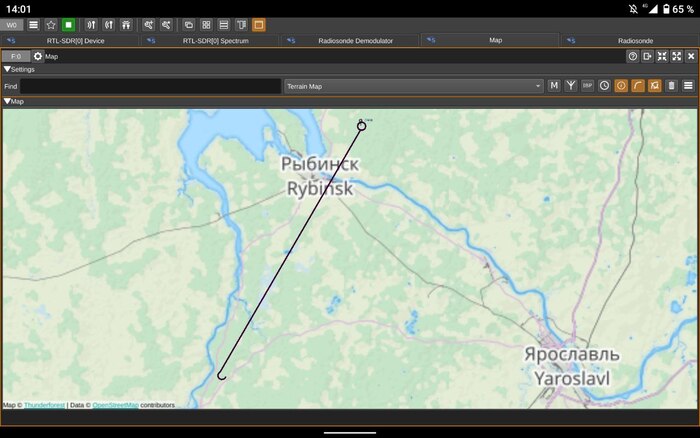This screenshot has height=438, width=700.
Task: Click the F:0 feature index button
Action: tap(16, 56)
